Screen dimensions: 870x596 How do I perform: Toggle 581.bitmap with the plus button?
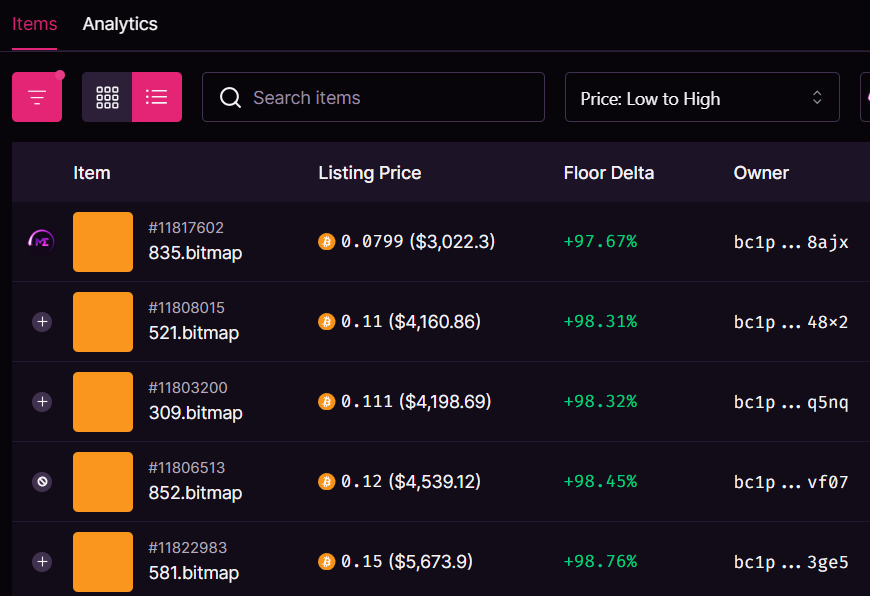click(41, 561)
